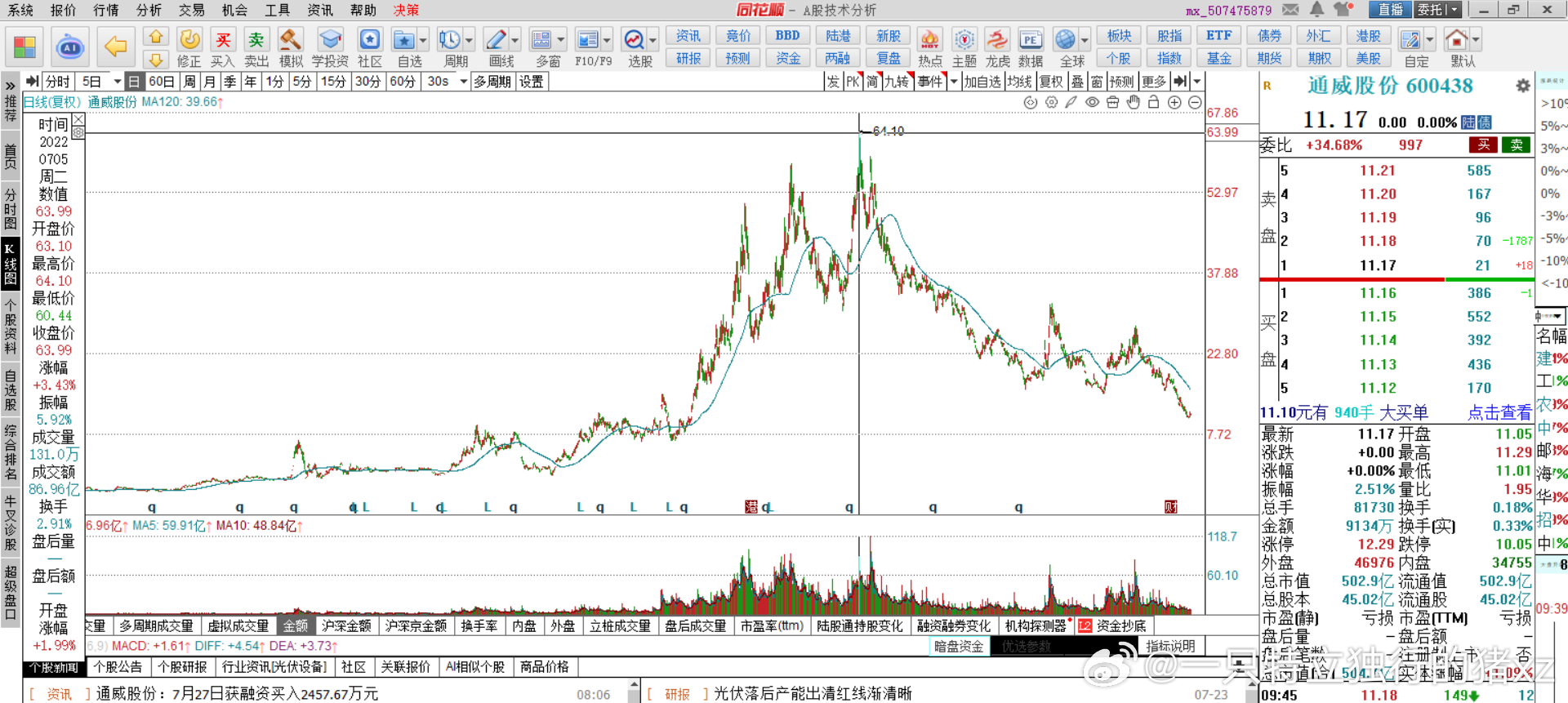This screenshot has height=703, width=1568.
Task: Toggle the 复权 adjusted-price button
Action: click(x=1052, y=82)
